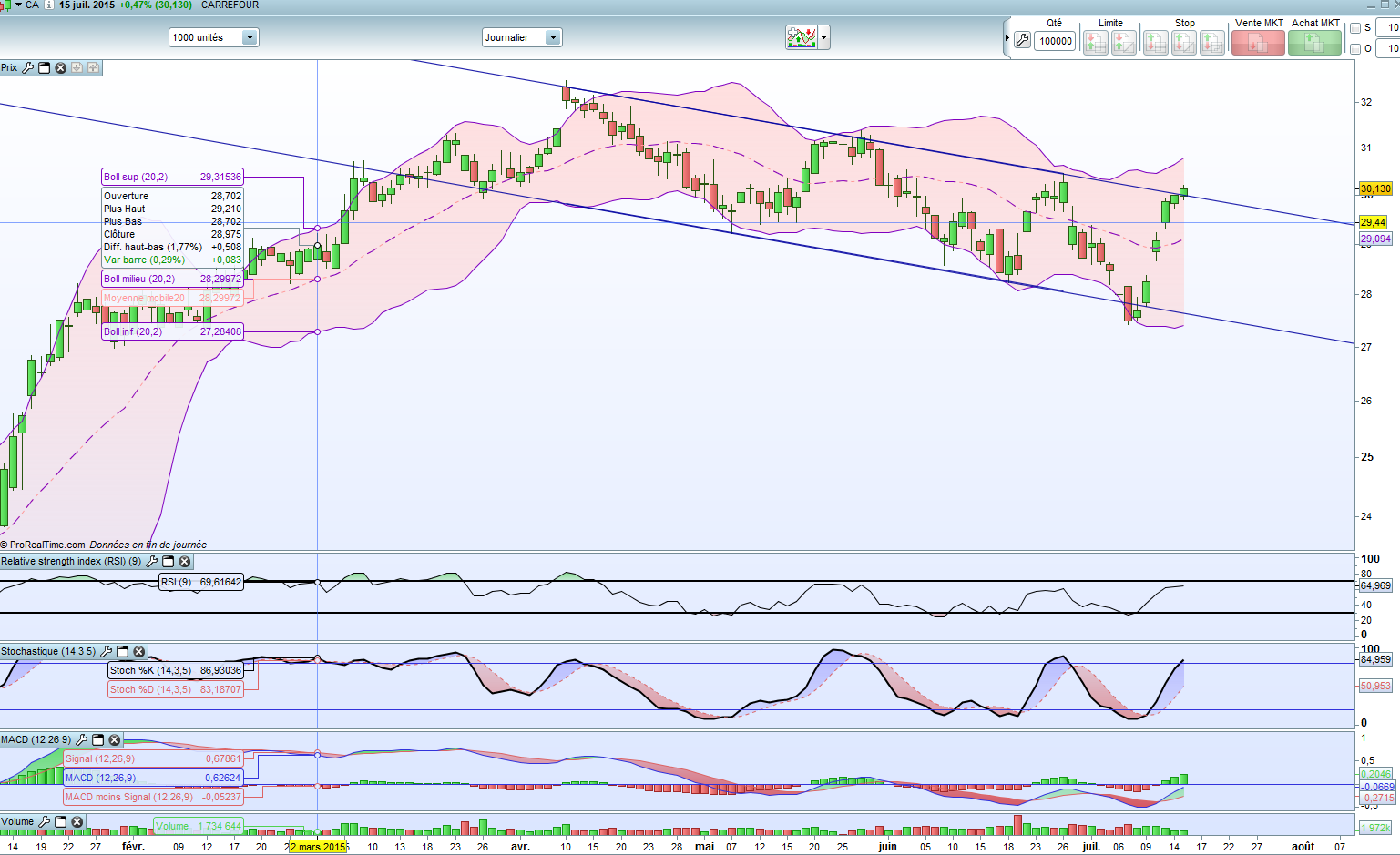Maximize the RSI indicator panel
This screenshot has height=855, width=1400.
tap(168, 562)
